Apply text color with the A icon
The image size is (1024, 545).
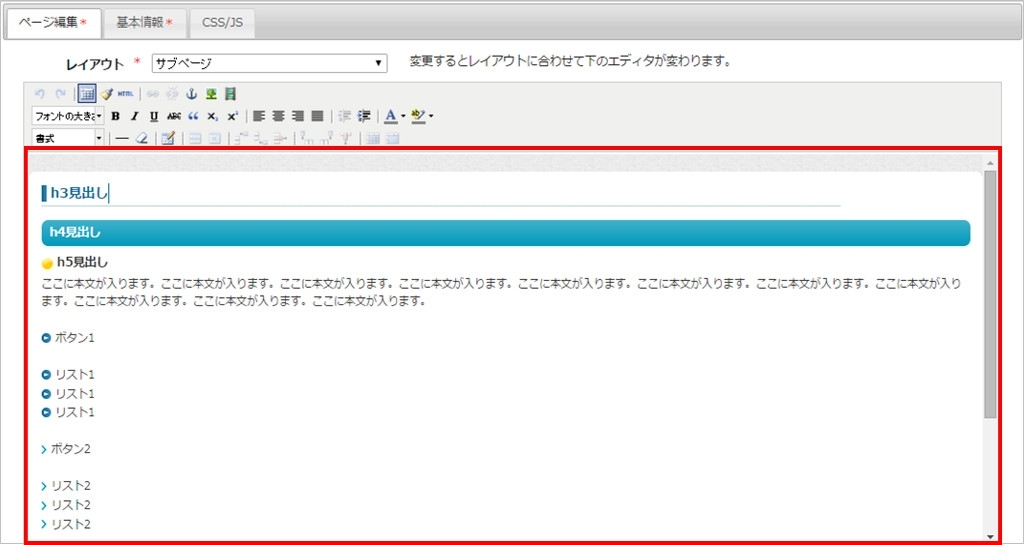coord(391,116)
